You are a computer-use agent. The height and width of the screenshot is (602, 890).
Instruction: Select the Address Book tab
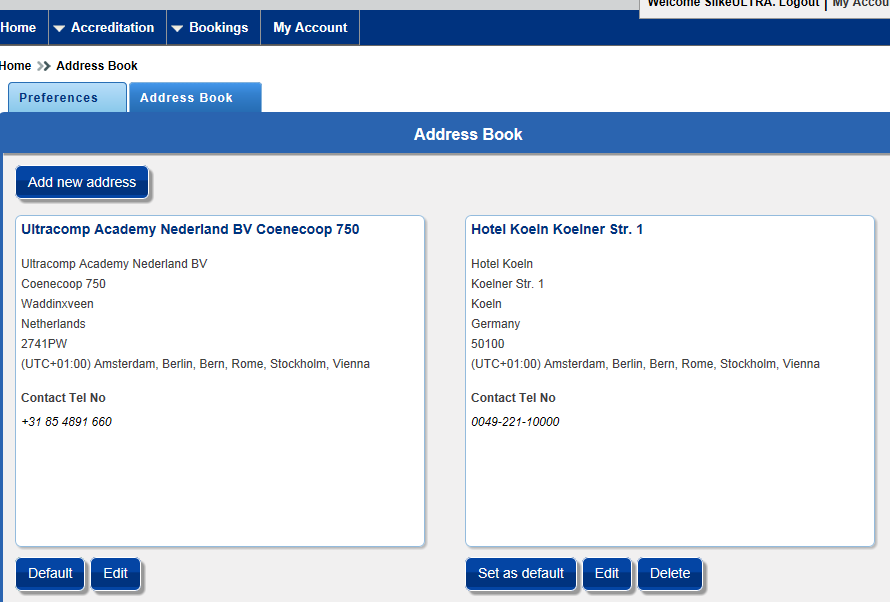coord(195,98)
